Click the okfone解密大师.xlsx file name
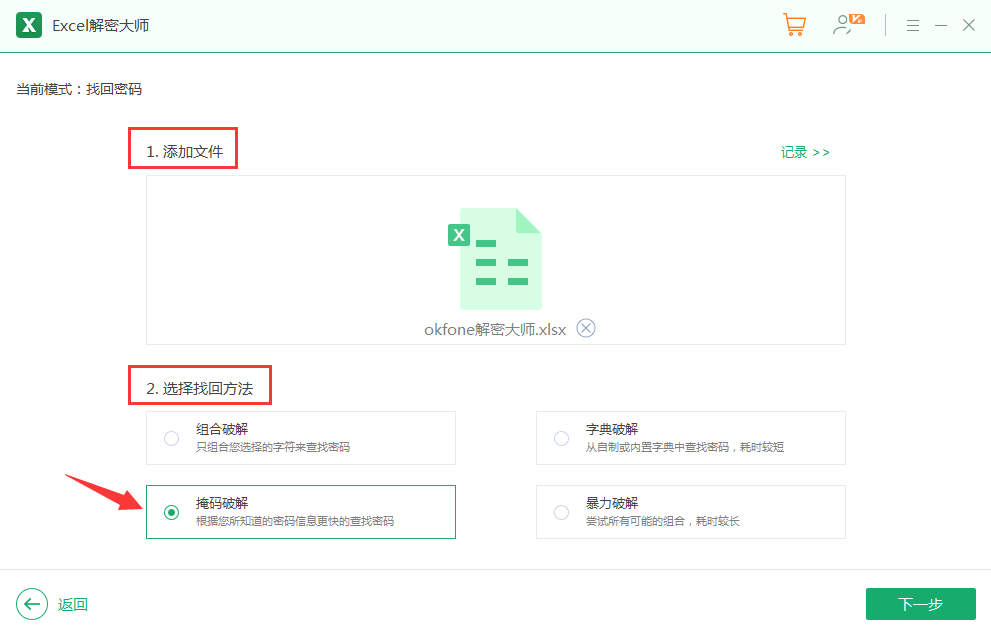Viewport: 991px width, 635px height. click(495, 329)
